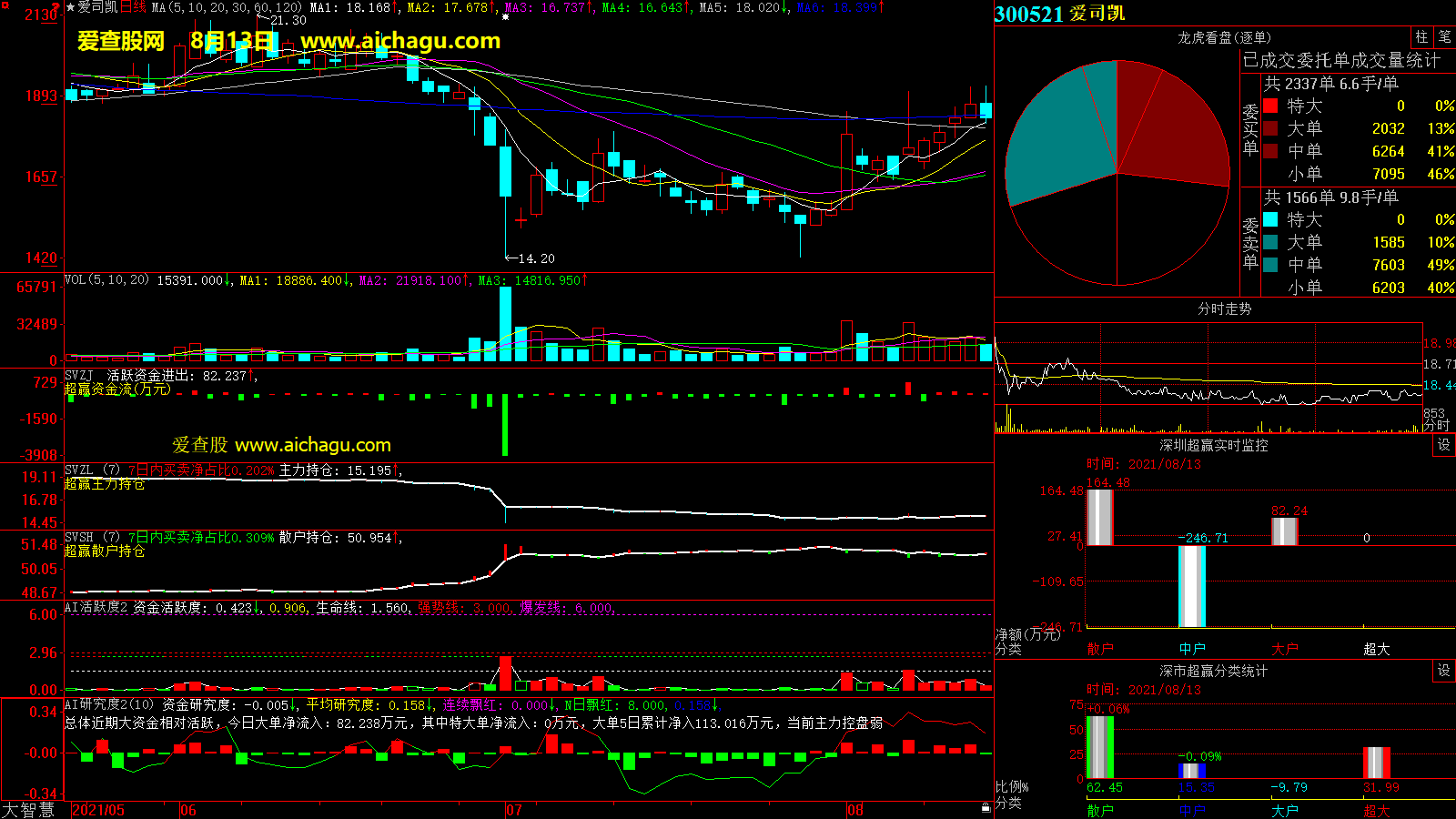Select the 龙虎看盘(逐单) panel title

coord(1224,37)
